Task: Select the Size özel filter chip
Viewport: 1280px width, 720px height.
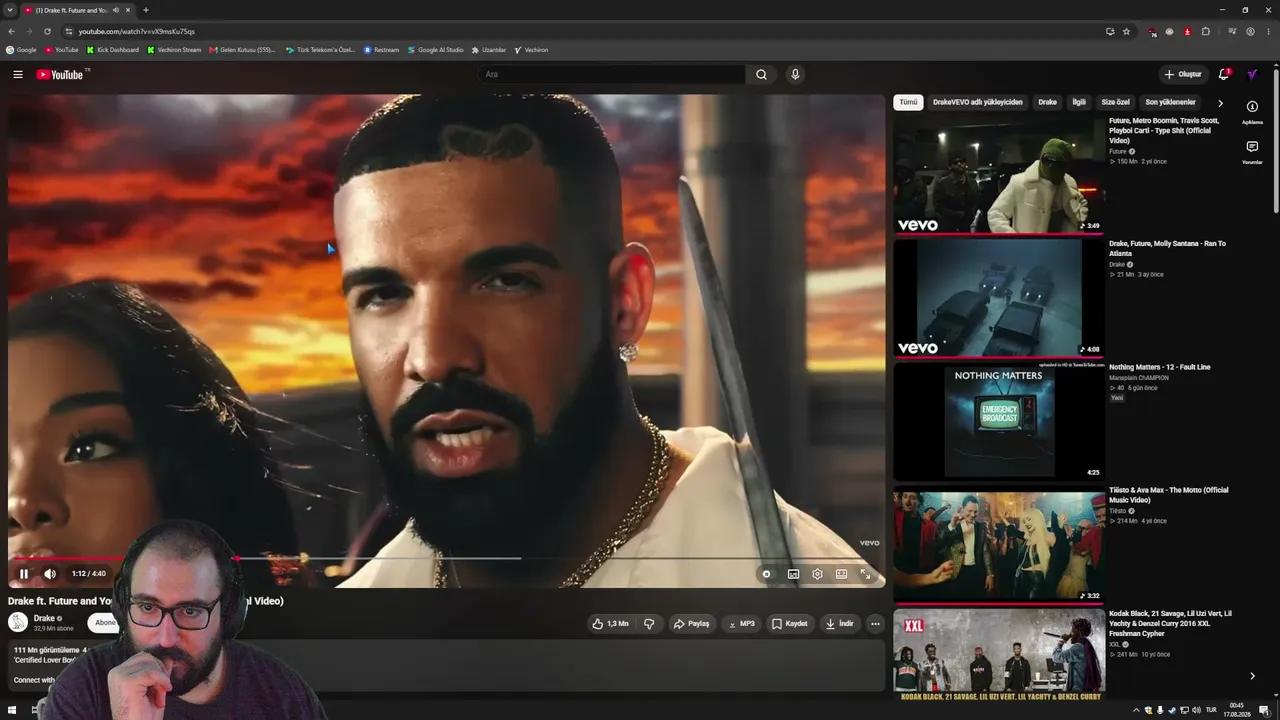Action: [x=1115, y=102]
